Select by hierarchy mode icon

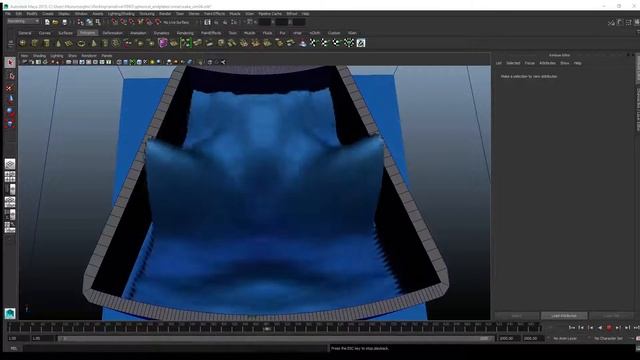(x=80, y=22)
